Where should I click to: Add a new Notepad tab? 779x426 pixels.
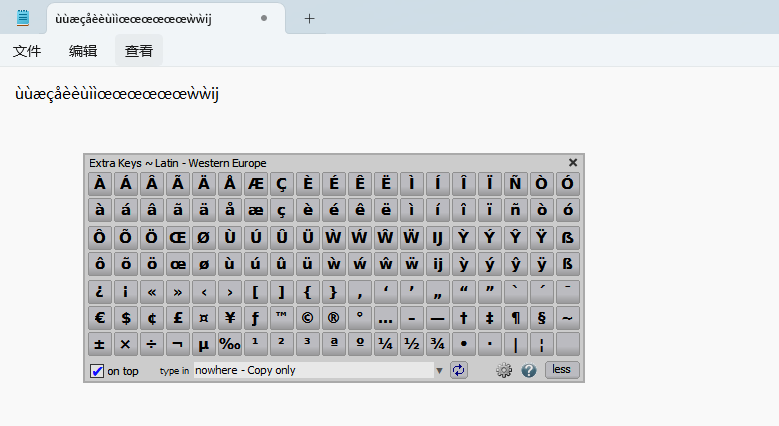pyautogui.click(x=309, y=19)
